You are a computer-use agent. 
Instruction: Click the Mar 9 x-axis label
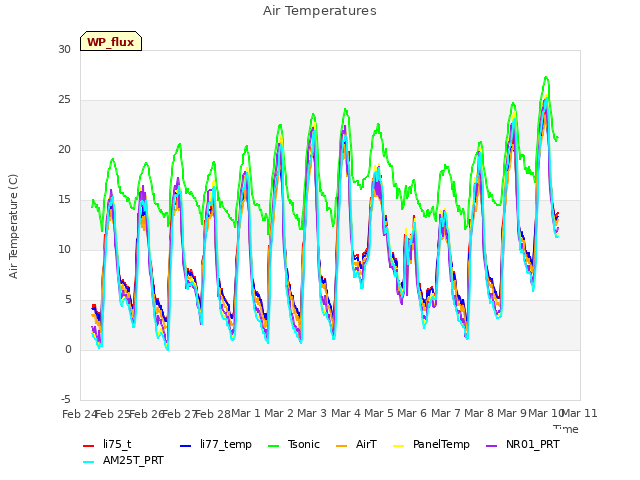(512, 413)
